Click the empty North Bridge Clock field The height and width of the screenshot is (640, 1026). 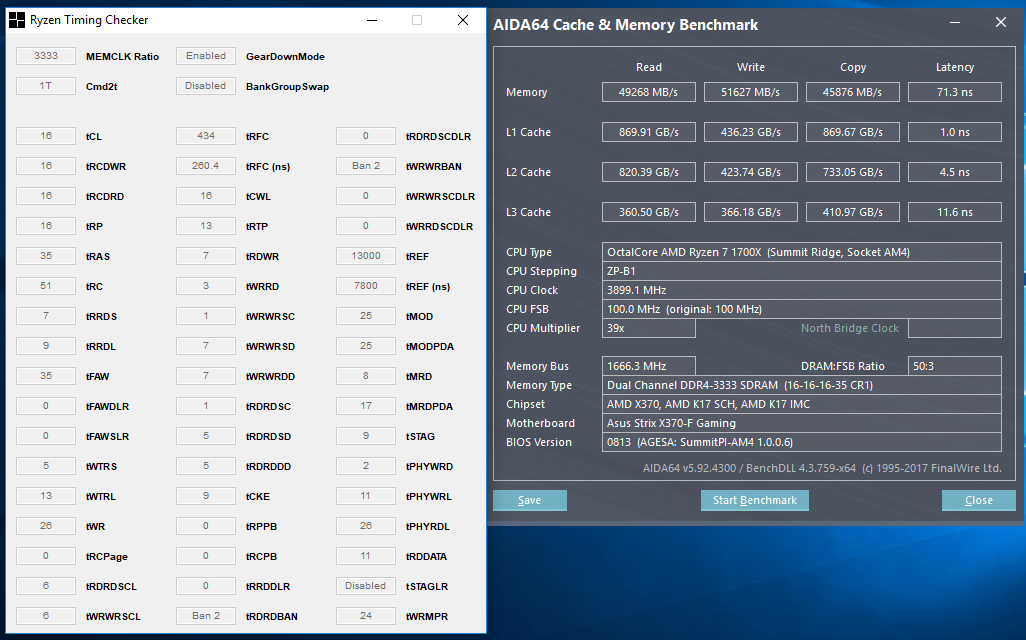[955, 328]
